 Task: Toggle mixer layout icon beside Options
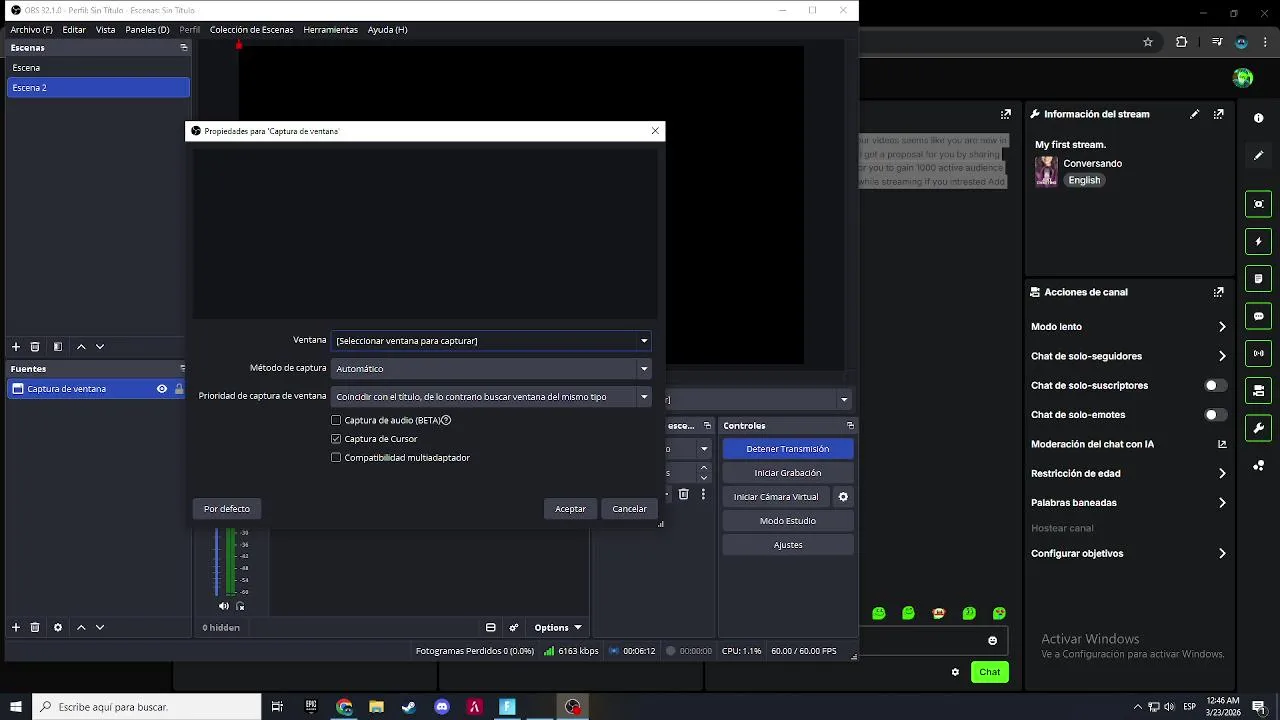pos(491,628)
